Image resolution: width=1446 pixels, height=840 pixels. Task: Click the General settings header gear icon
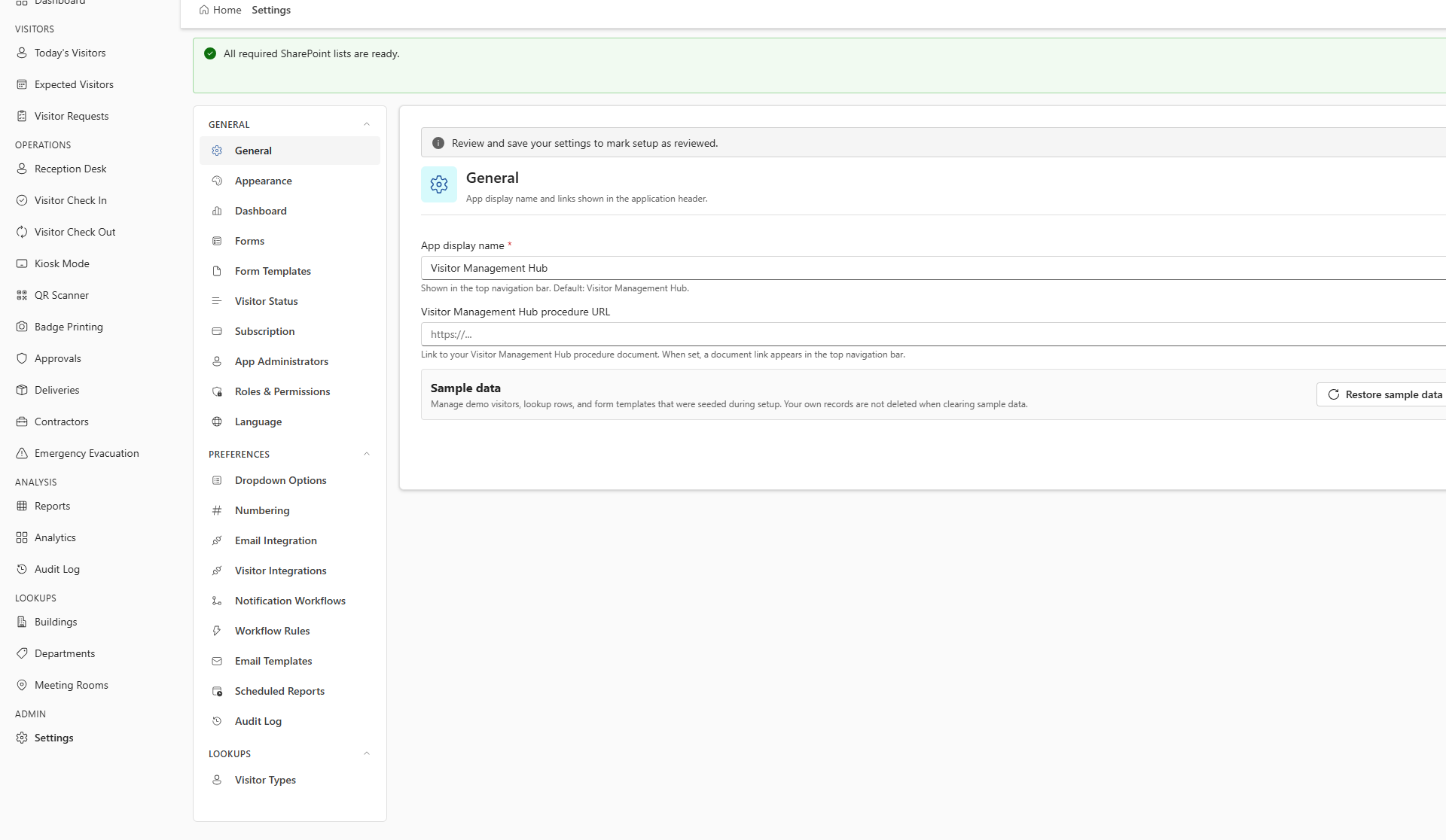439,184
